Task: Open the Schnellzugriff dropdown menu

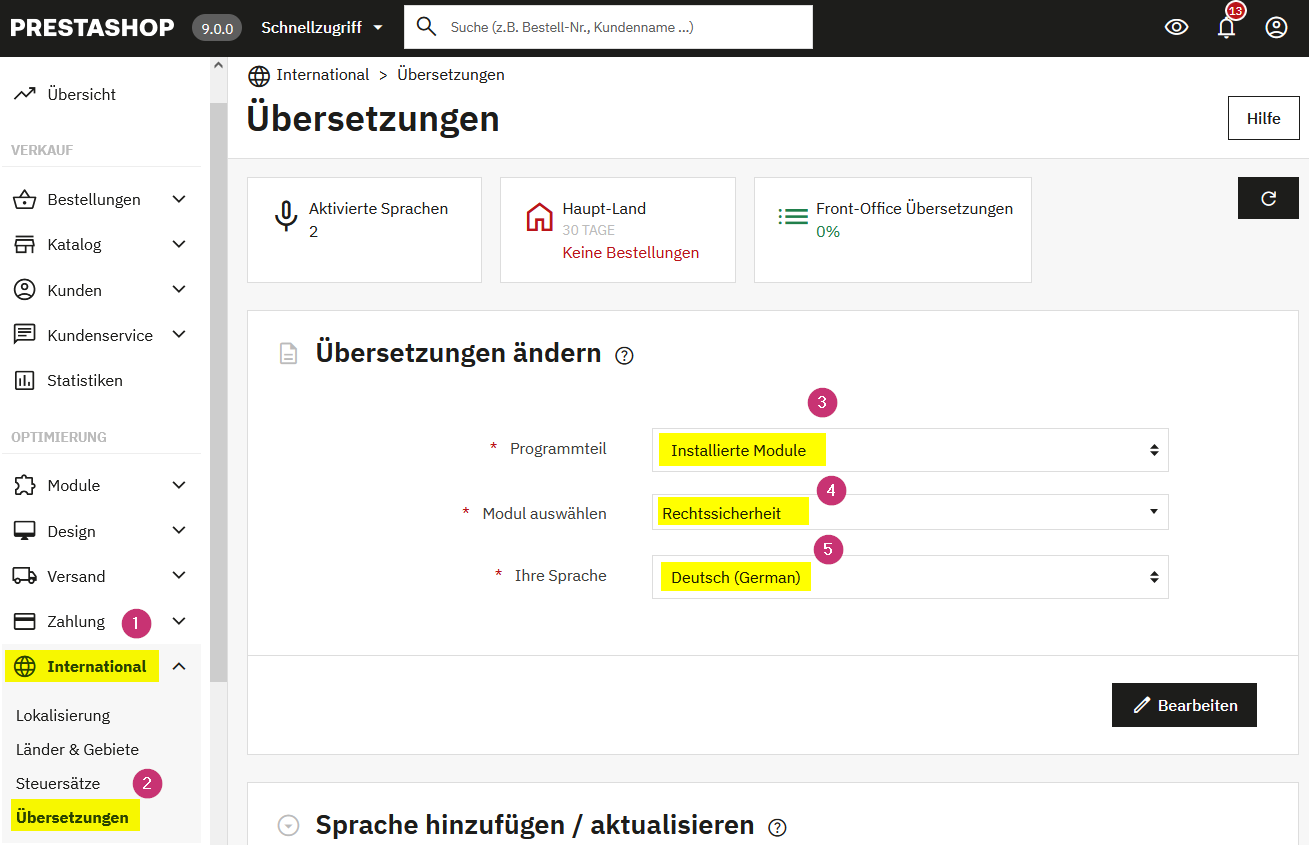Action: coord(321,28)
